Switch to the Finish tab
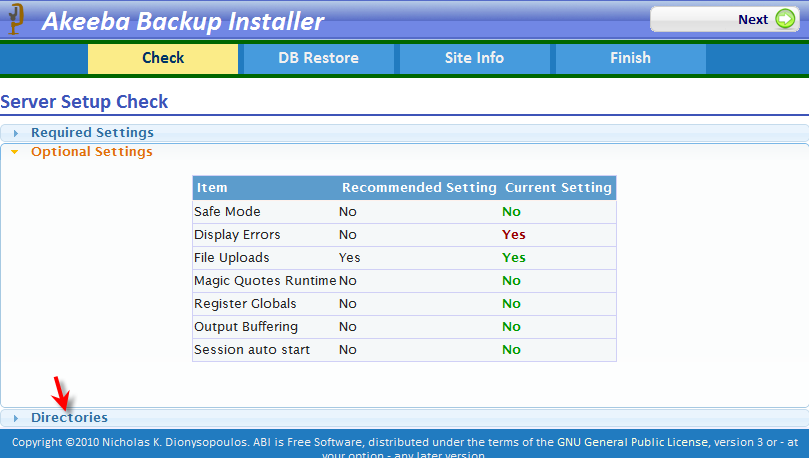The image size is (809, 458). pos(630,58)
